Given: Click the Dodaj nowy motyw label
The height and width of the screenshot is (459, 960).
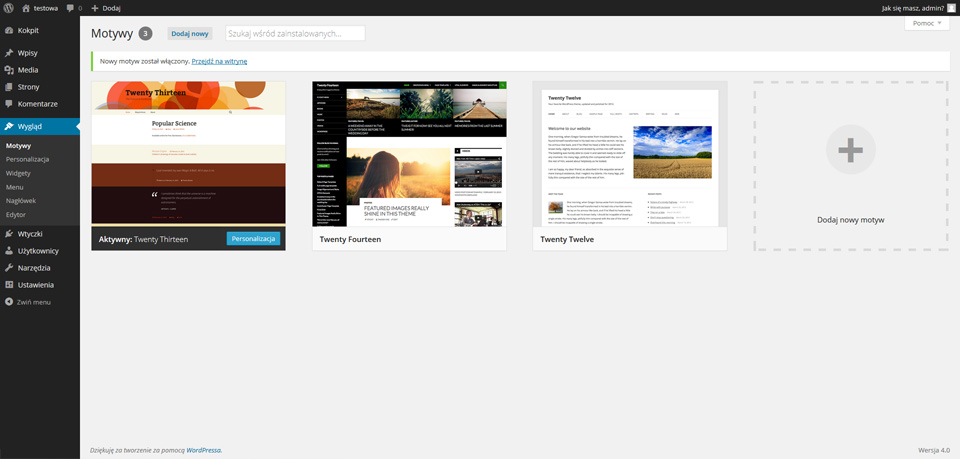Looking at the screenshot, I should (850, 220).
